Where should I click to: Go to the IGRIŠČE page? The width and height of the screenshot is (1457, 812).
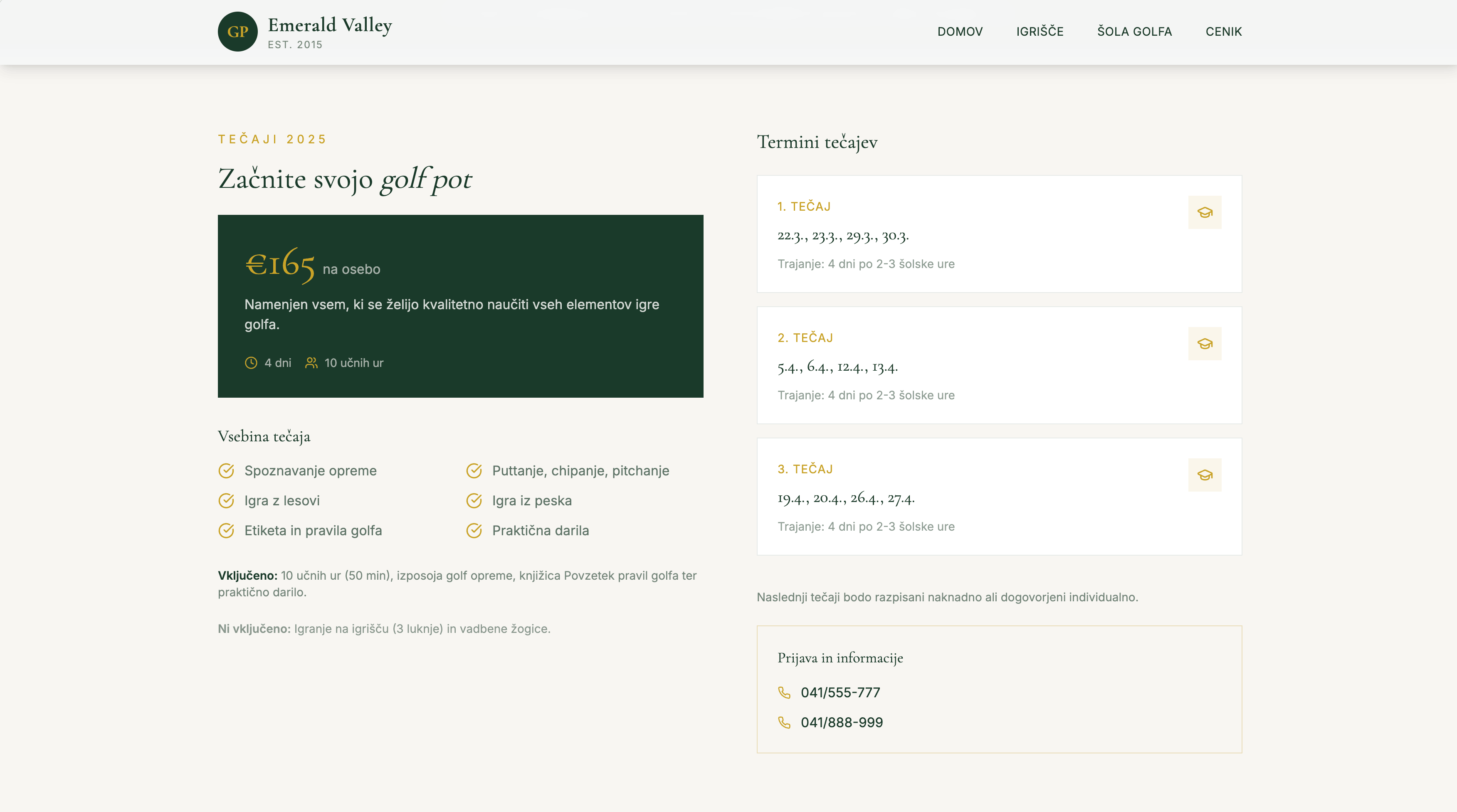coord(1040,32)
